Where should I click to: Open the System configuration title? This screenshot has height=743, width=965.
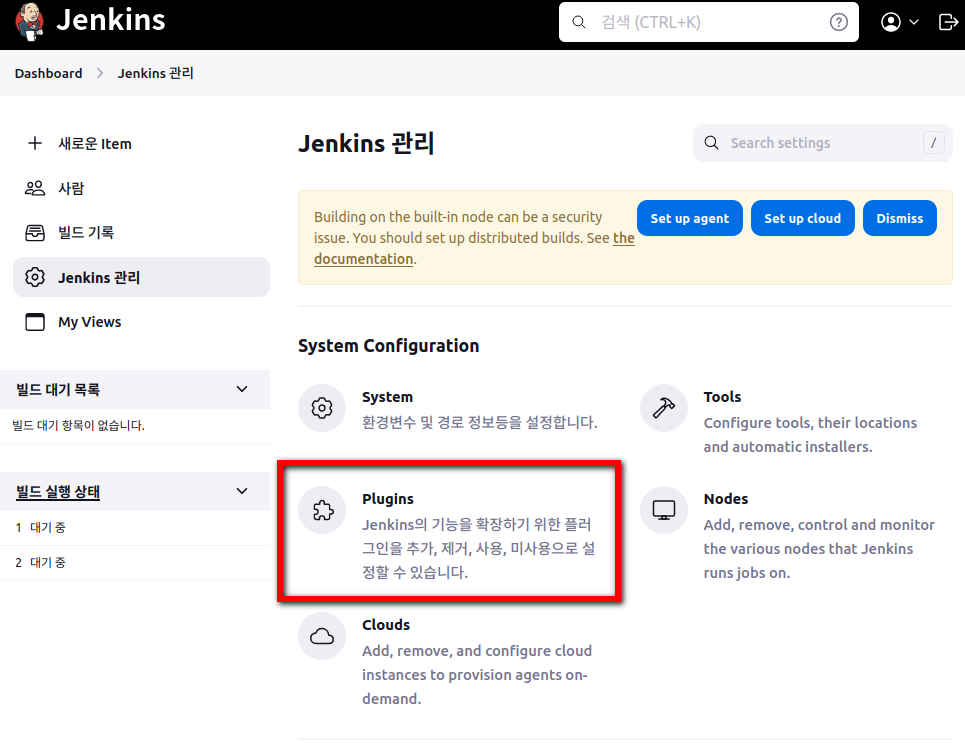tap(387, 397)
